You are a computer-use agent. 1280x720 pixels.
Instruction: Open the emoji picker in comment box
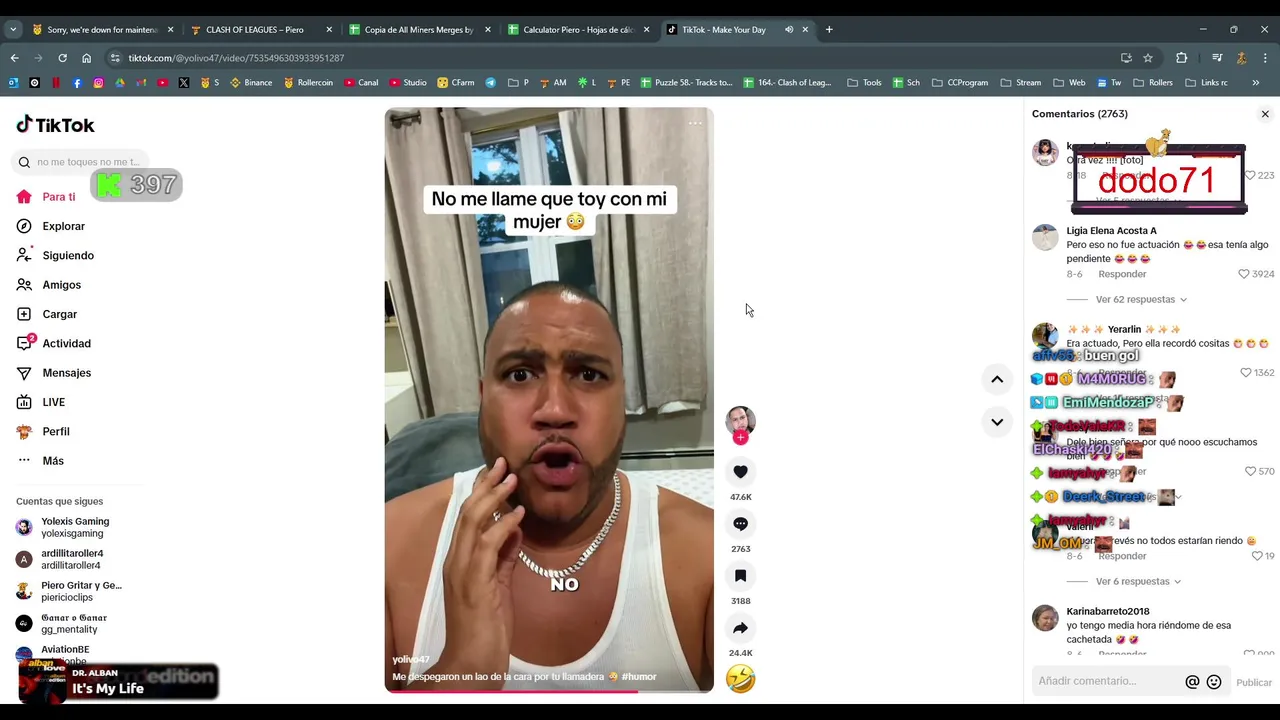point(1214,682)
